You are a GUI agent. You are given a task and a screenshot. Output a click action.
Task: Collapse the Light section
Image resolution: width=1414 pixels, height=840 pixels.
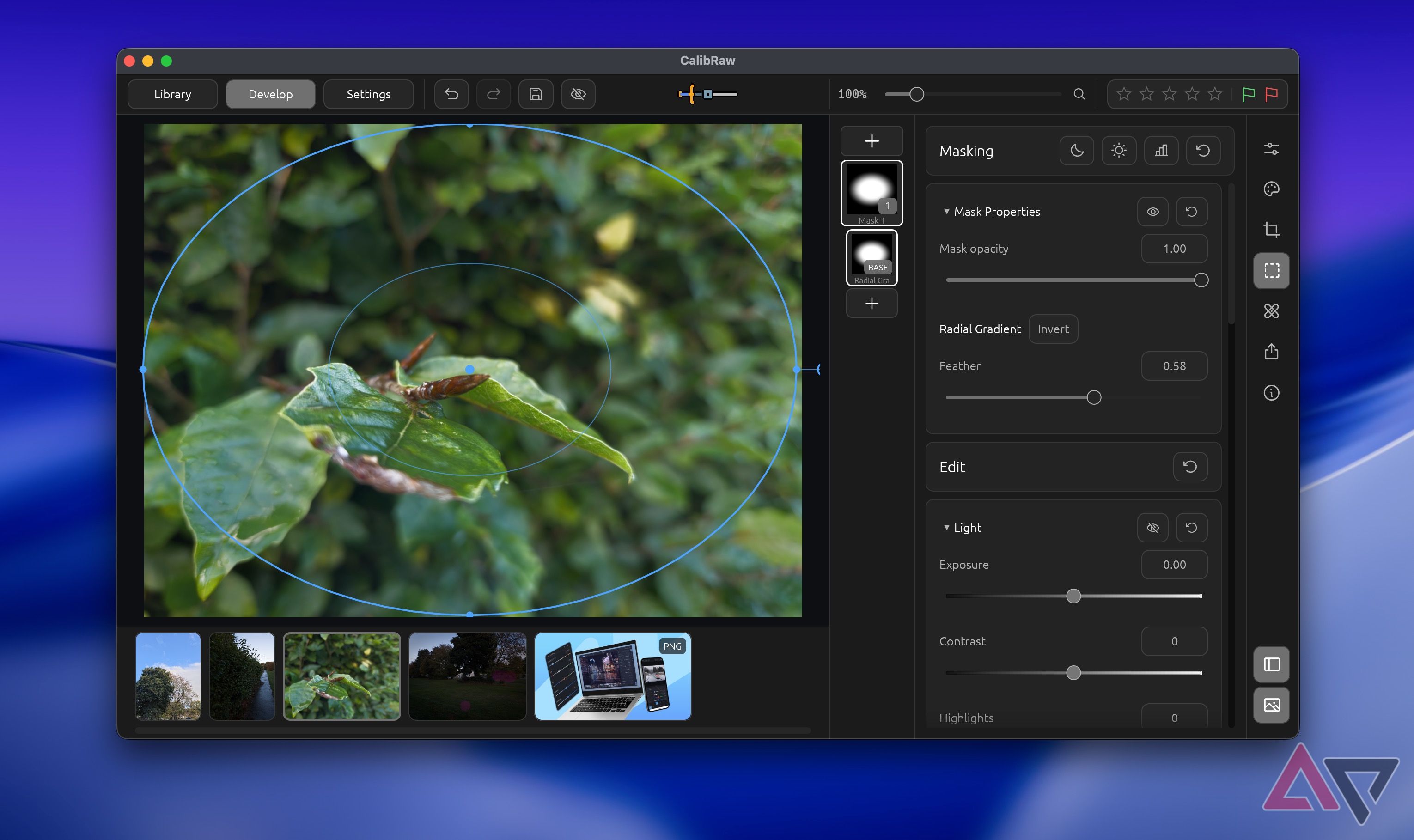pos(946,528)
